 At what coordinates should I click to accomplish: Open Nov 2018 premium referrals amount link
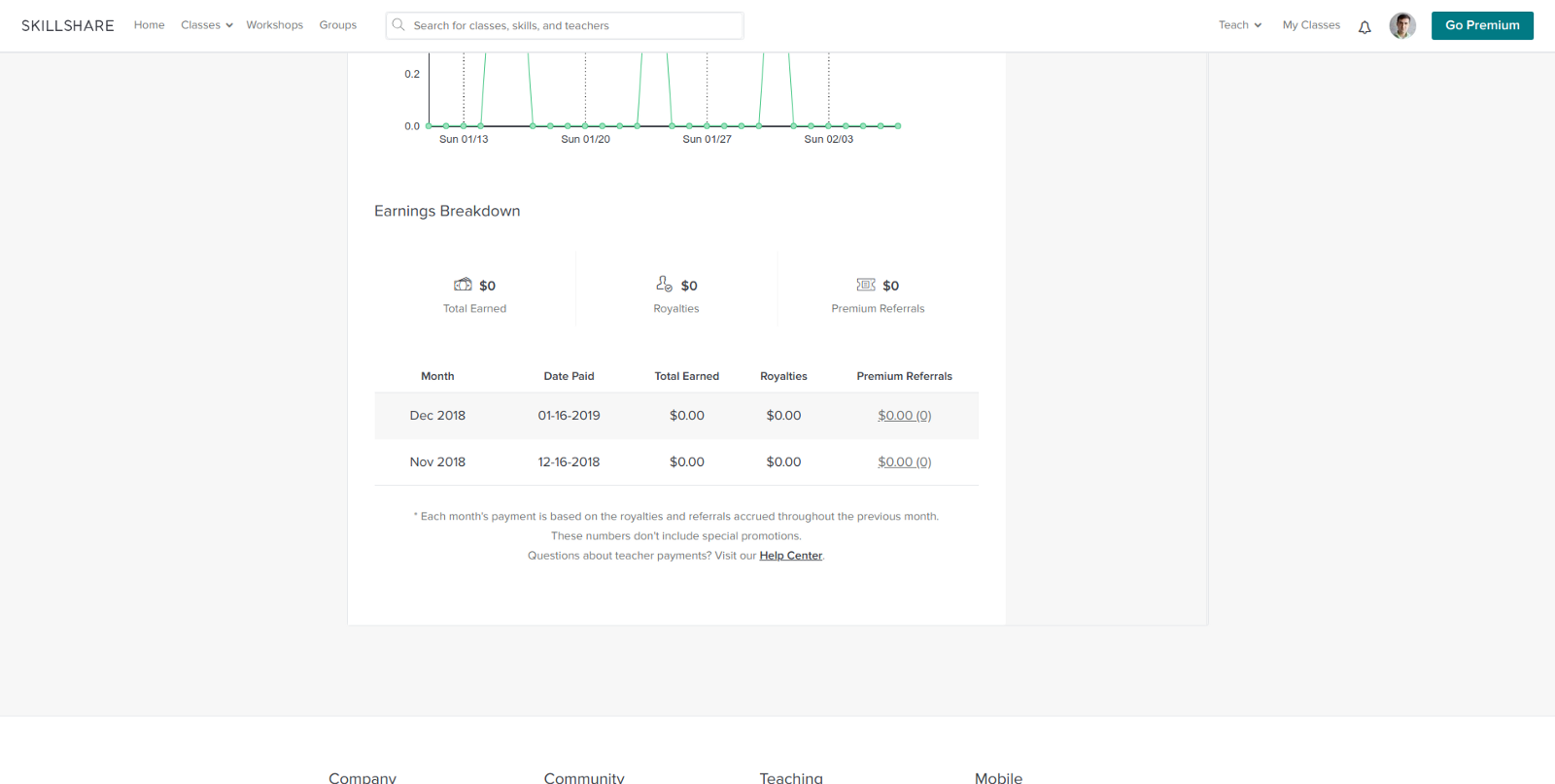point(904,462)
